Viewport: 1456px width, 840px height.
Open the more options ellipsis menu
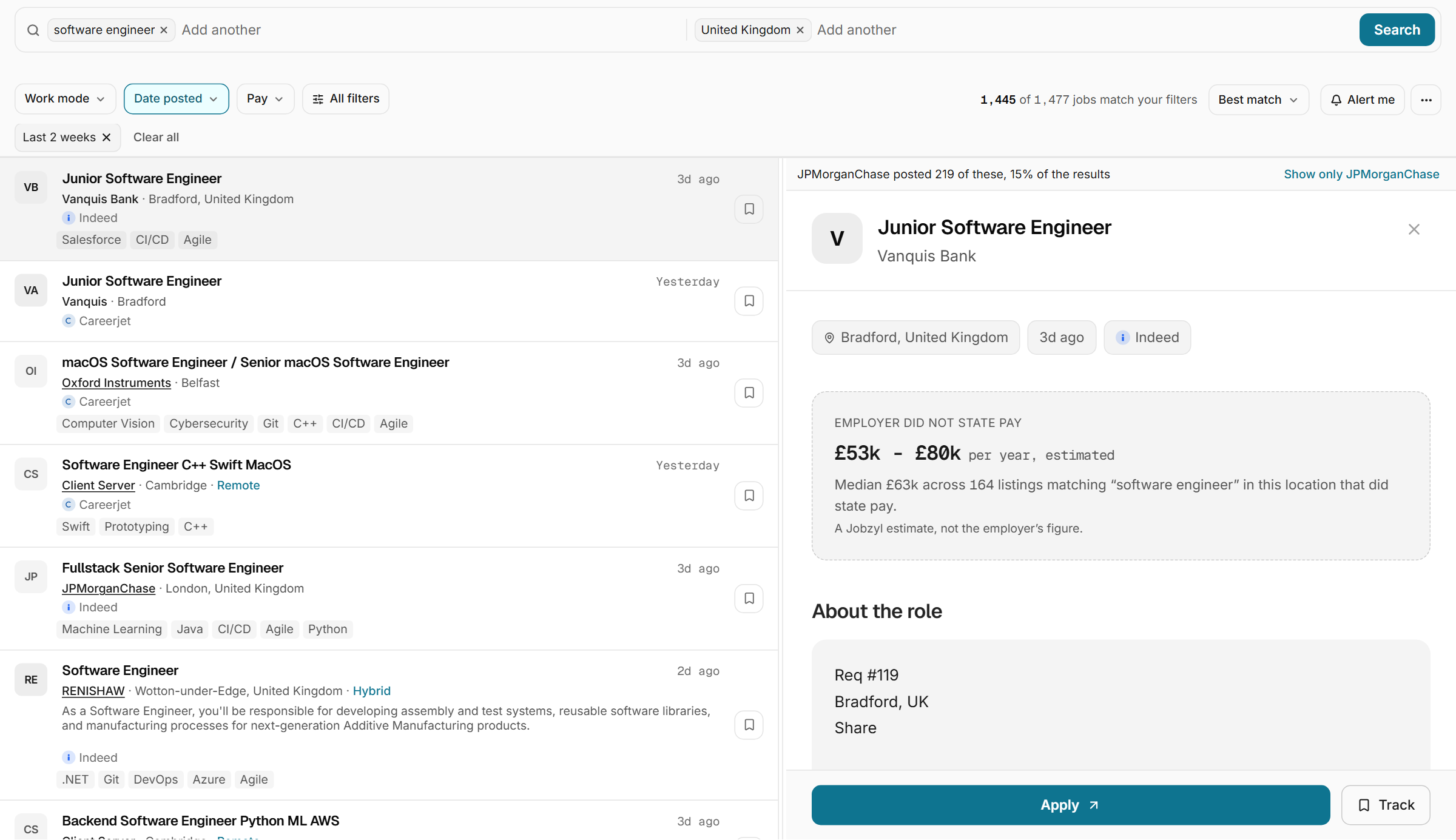click(x=1426, y=99)
